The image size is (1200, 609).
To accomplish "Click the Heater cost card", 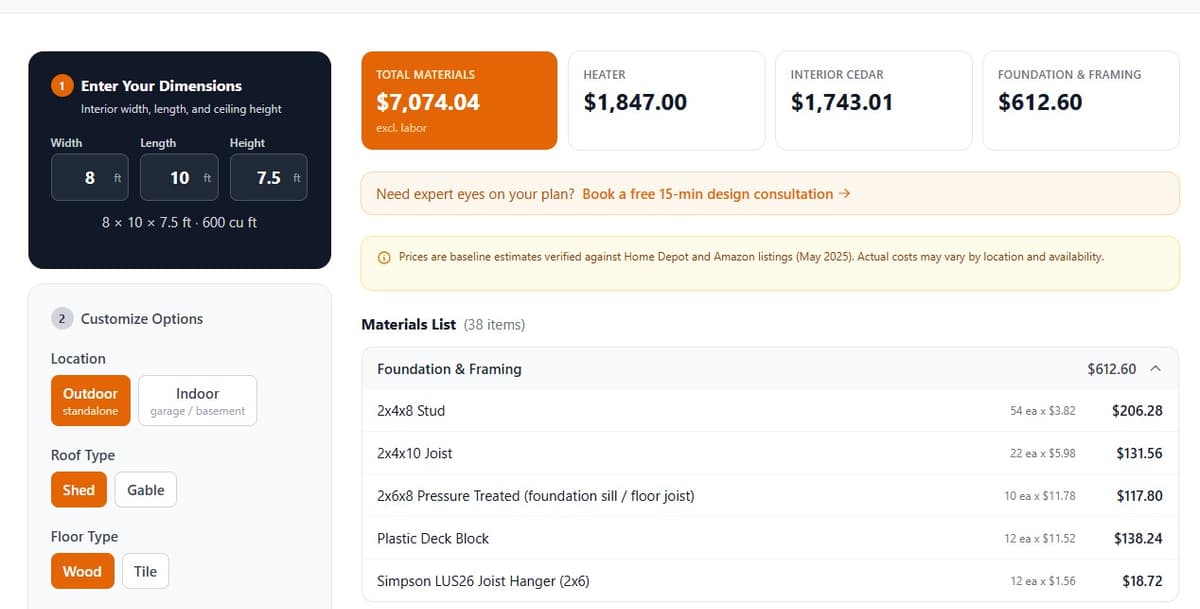I will tap(666, 100).
